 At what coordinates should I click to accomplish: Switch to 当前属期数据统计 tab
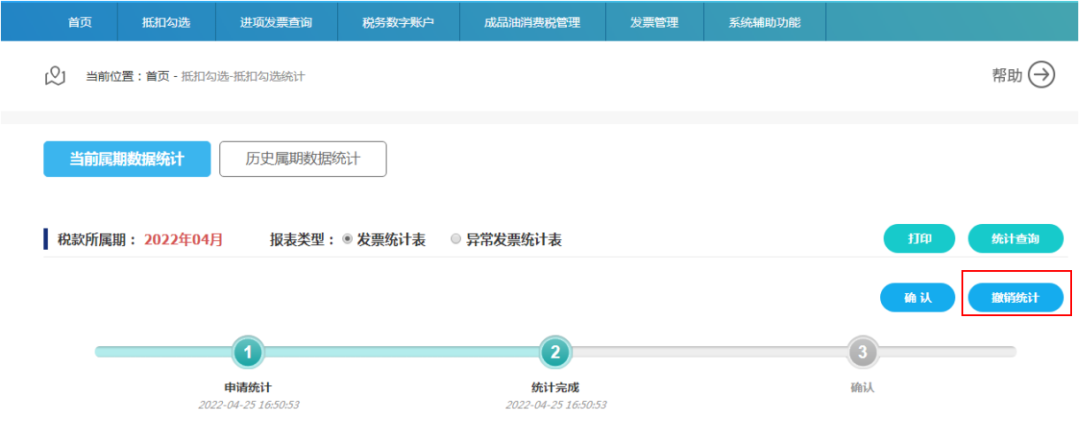click(x=127, y=159)
